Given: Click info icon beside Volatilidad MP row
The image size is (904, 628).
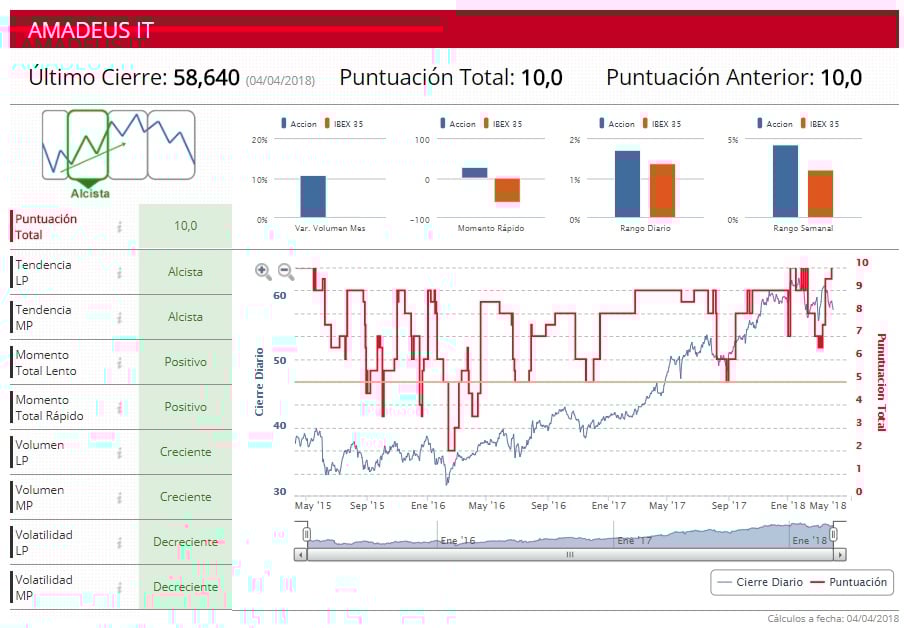Looking at the screenshot, I should click(120, 587).
